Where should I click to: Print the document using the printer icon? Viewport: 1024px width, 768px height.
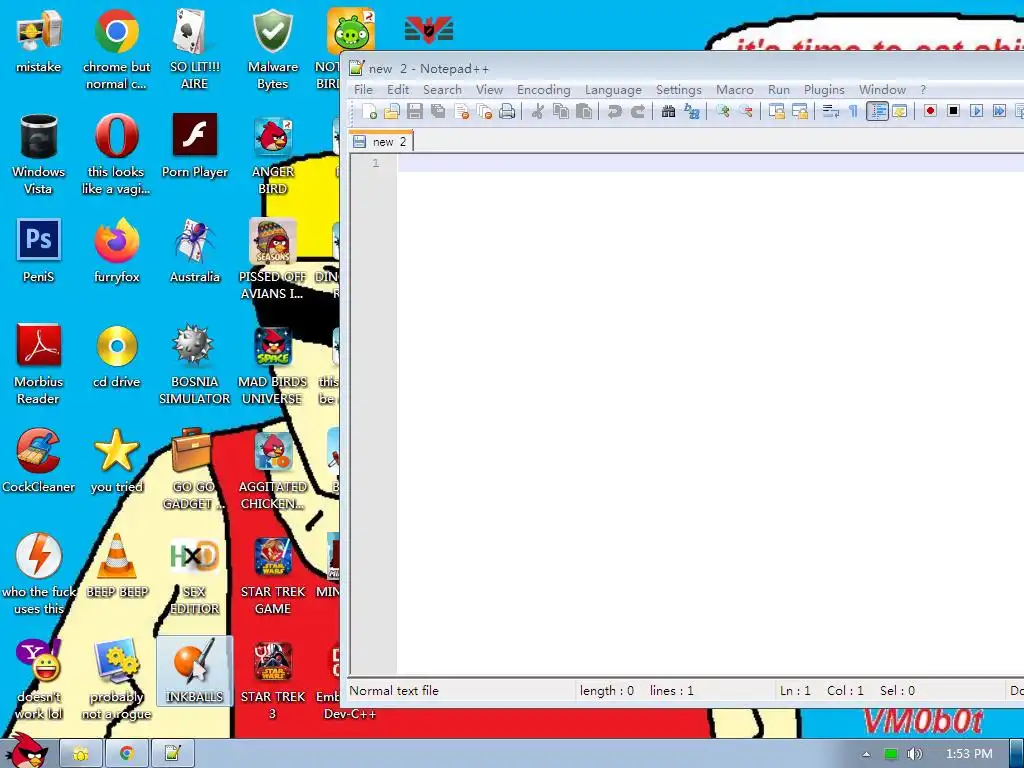click(x=507, y=112)
